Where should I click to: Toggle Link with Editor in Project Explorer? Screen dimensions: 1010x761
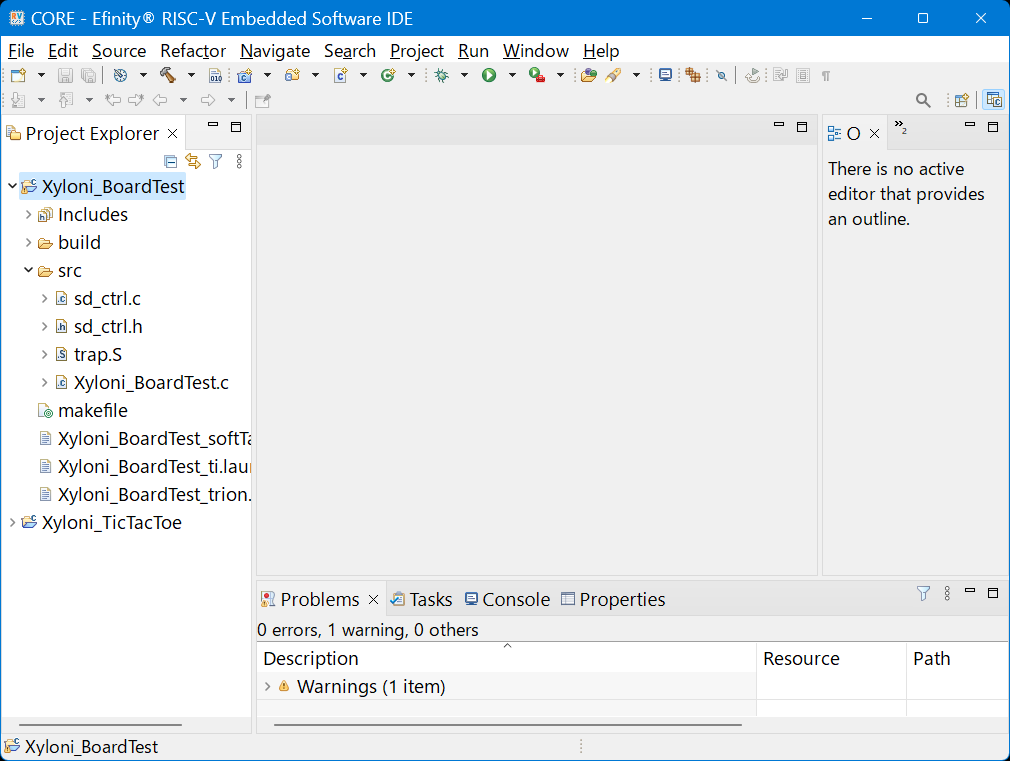point(193,161)
